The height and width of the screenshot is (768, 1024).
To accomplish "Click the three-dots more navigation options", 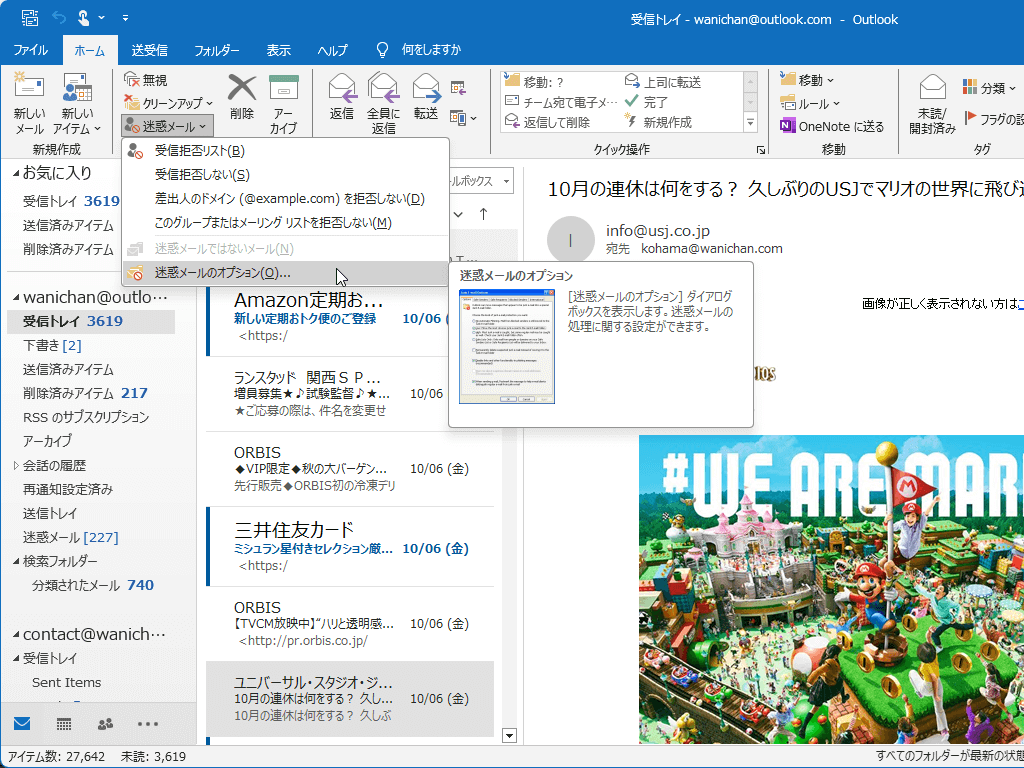I will (x=148, y=724).
